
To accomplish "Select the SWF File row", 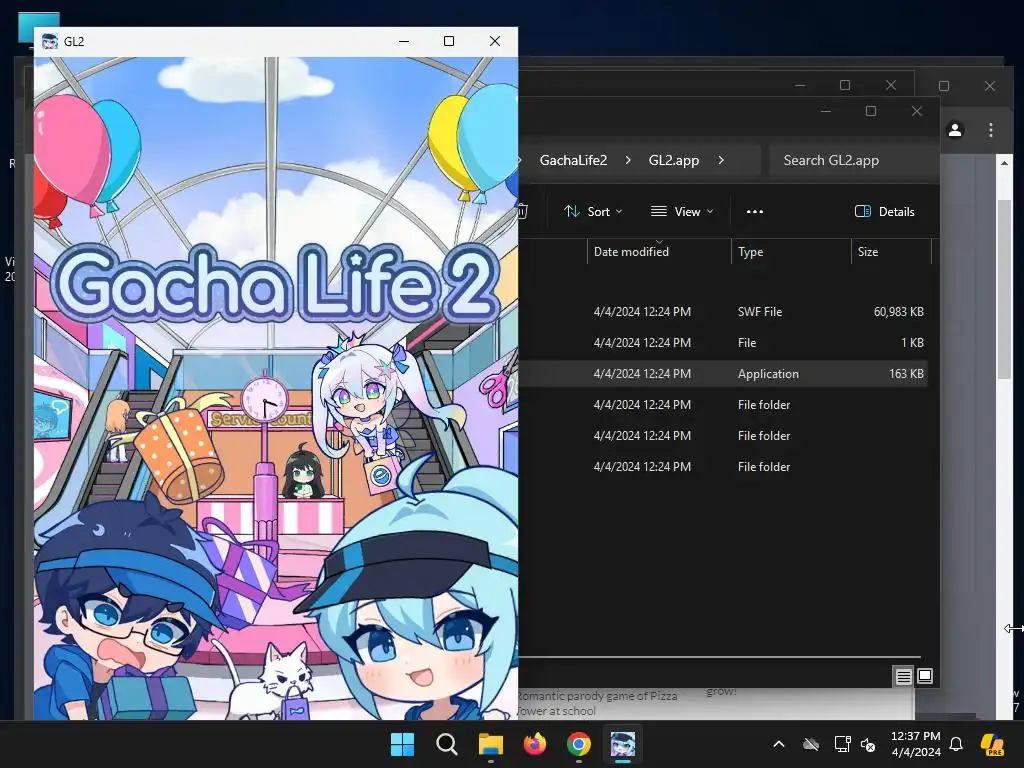I will (x=724, y=312).
